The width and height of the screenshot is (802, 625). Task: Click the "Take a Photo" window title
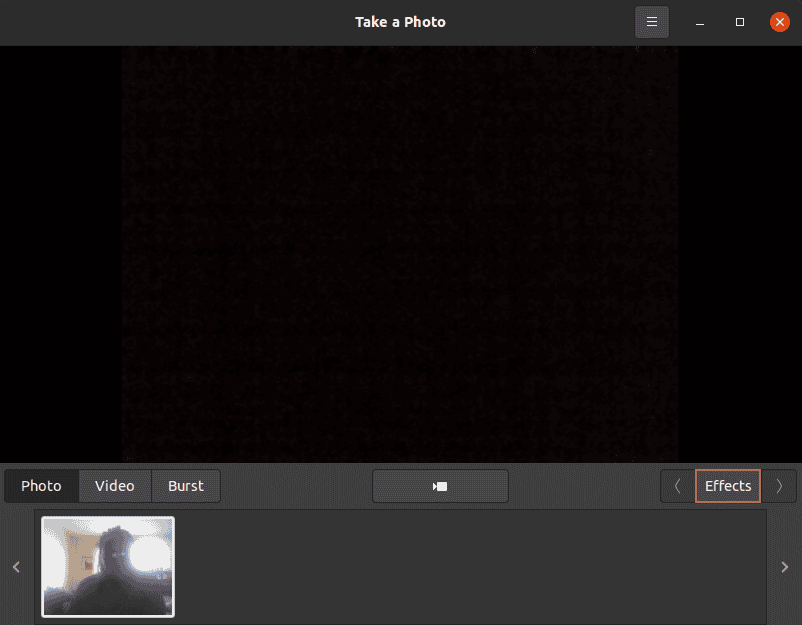tap(400, 22)
